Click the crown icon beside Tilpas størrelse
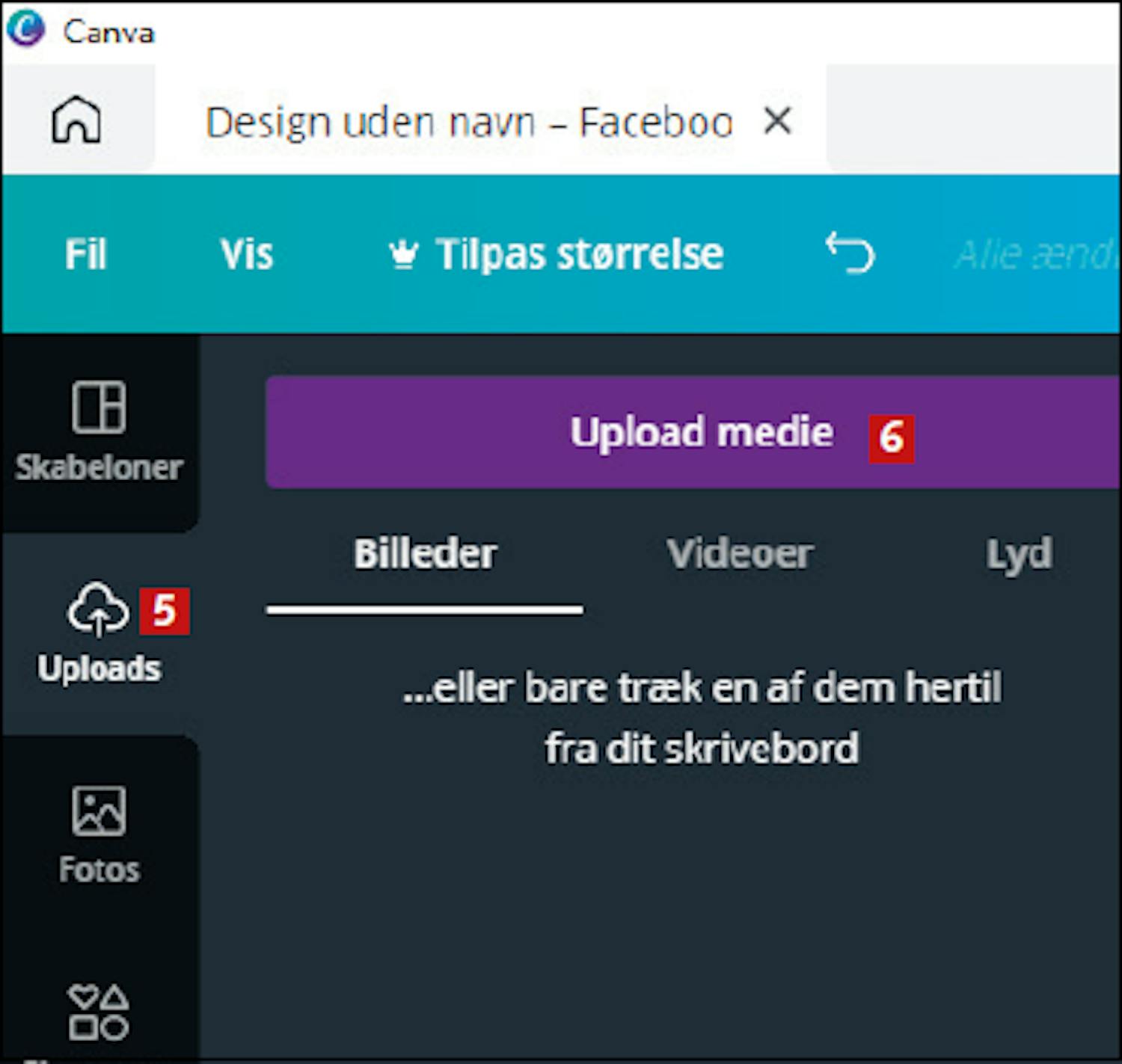 (x=403, y=255)
